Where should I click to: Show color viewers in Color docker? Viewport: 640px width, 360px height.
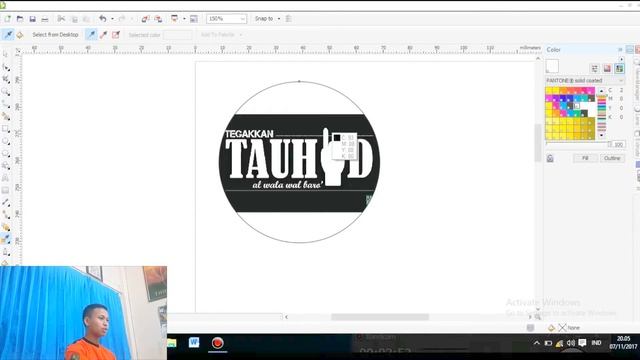point(607,68)
